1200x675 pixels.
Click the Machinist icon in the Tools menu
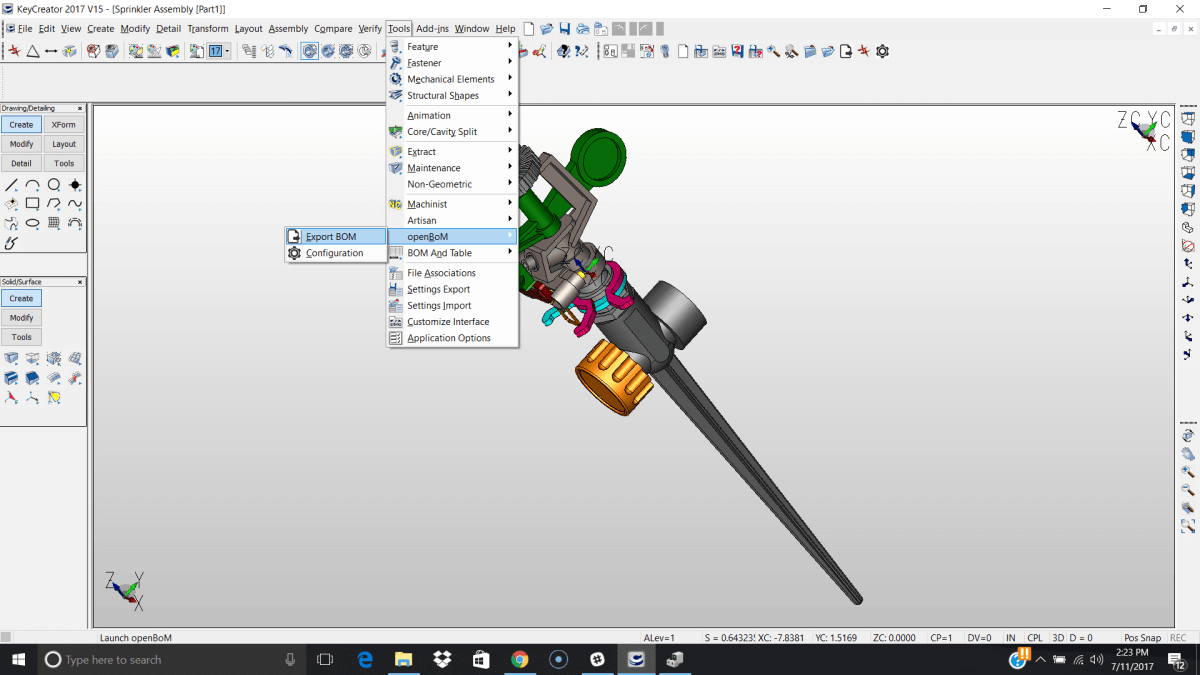pos(396,204)
